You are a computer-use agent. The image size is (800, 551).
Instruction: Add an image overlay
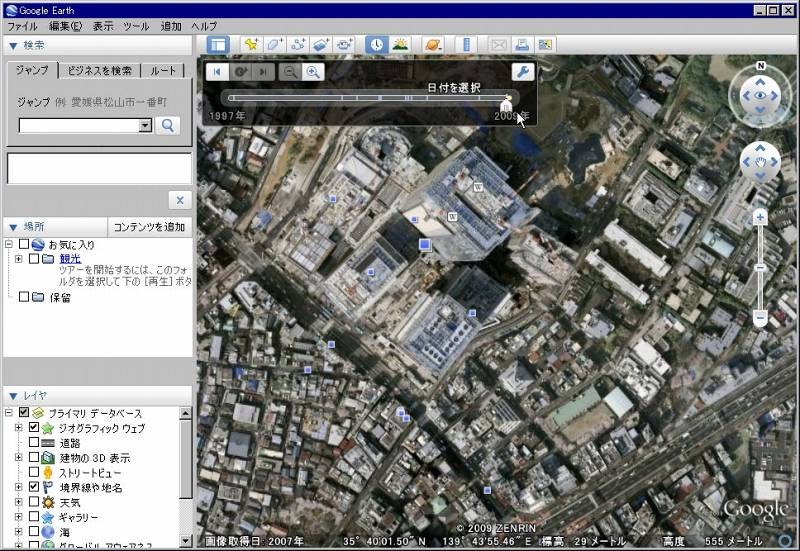coord(321,45)
